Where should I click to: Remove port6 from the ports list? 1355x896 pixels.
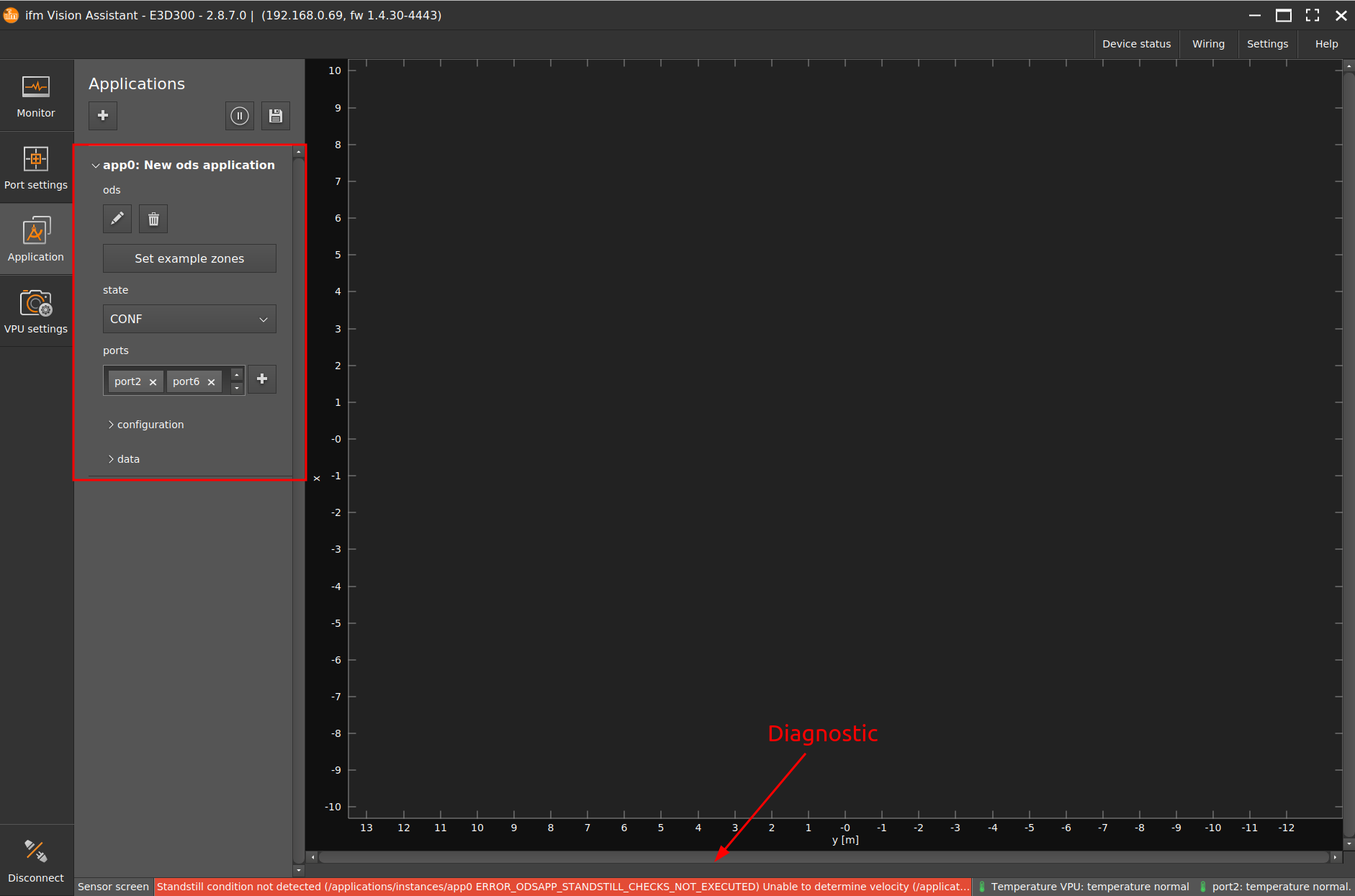[x=211, y=381]
